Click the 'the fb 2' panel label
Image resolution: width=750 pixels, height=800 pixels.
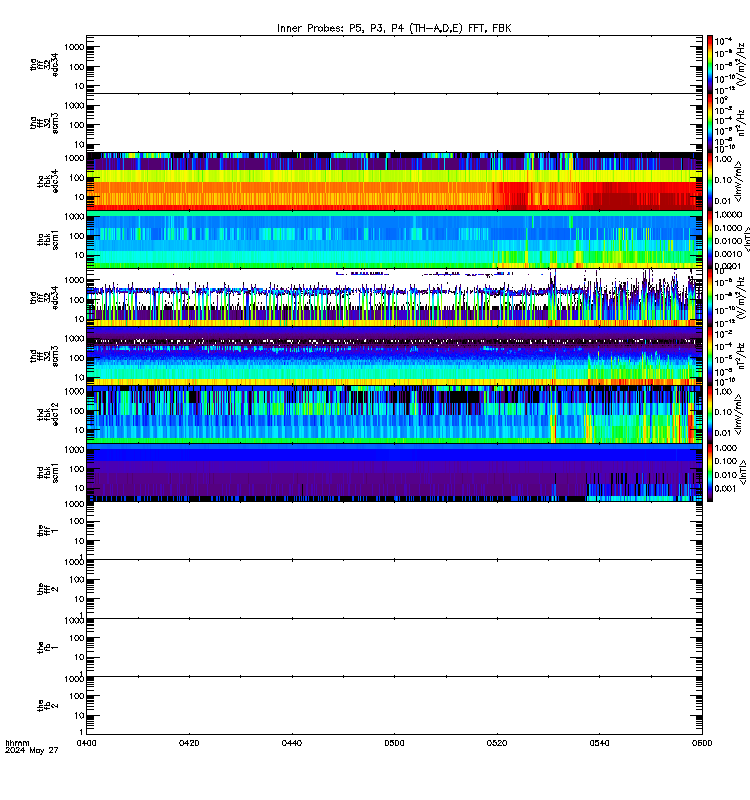point(48,706)
